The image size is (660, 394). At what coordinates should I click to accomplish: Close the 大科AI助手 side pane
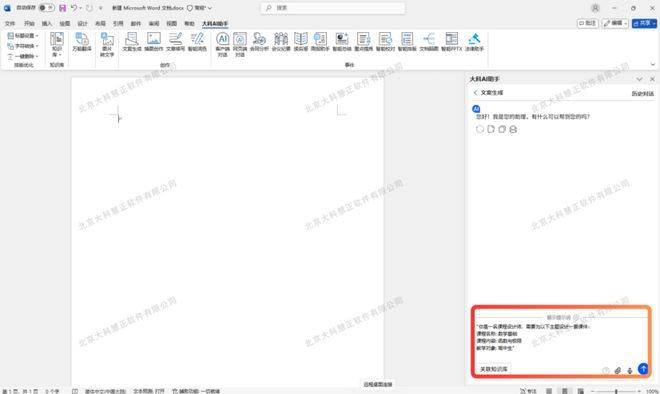[x=652, y=79]
